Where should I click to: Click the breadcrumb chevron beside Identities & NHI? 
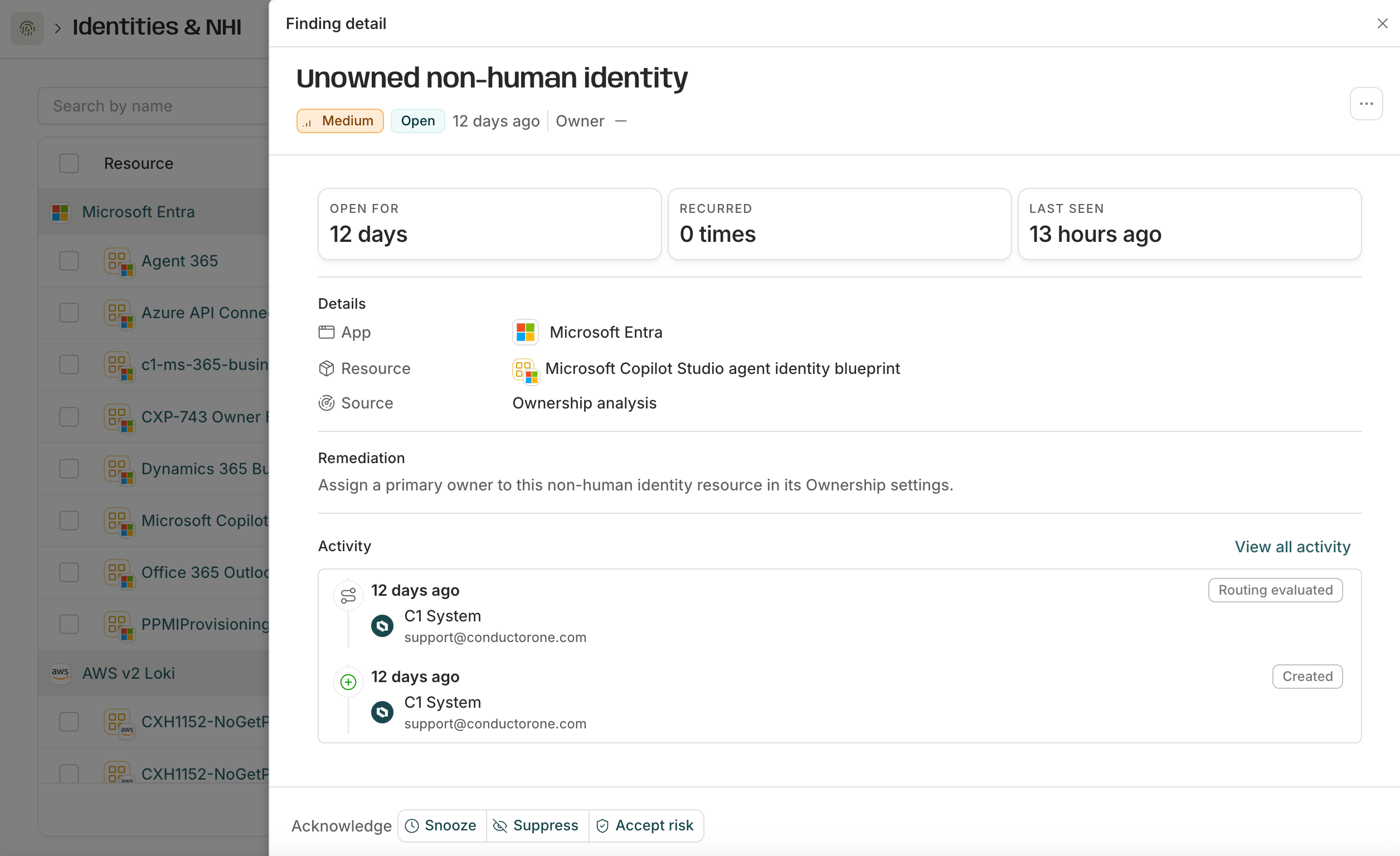(x=58, y=28)
